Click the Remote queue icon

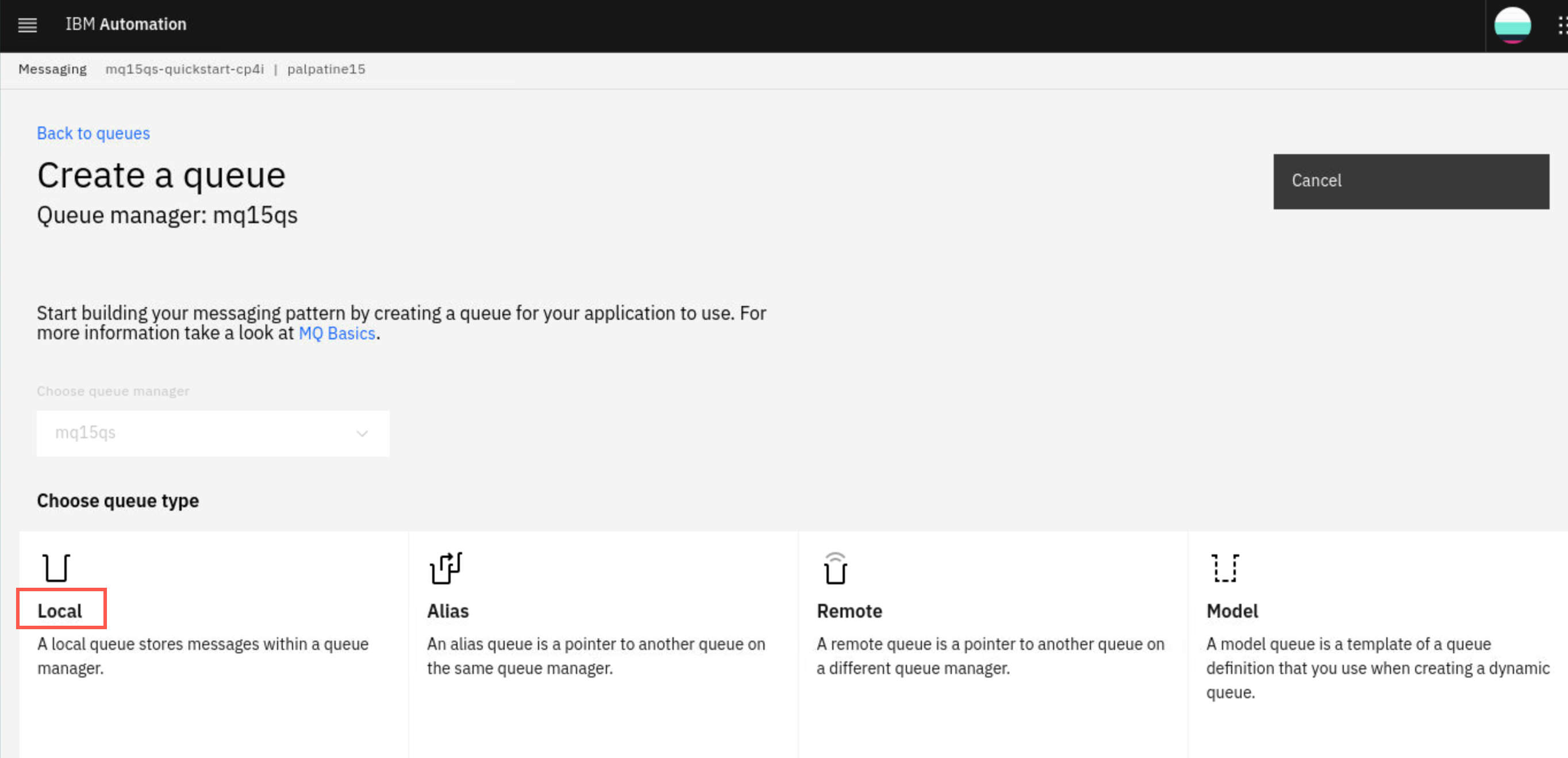[835, 568]
